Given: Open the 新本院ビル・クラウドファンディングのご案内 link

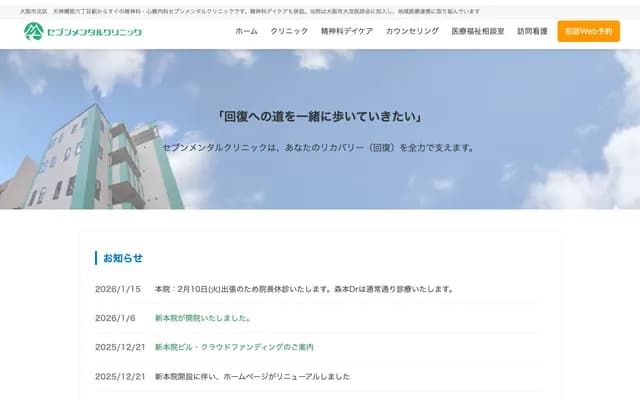Looking at the screenshot, I should (x=234, y=347).
